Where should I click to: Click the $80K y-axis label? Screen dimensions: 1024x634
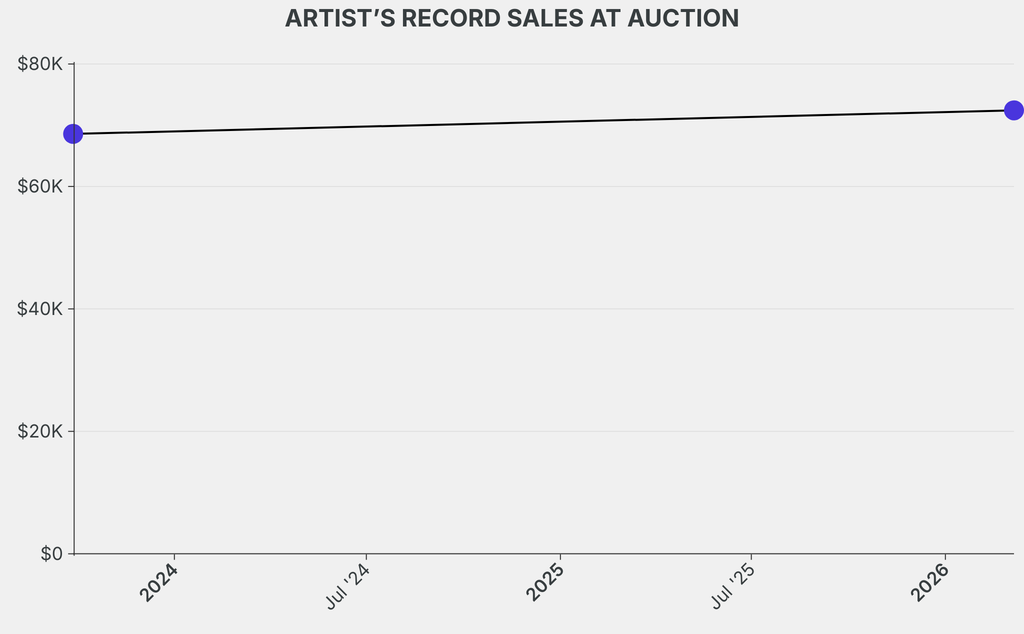coord(40,64)
